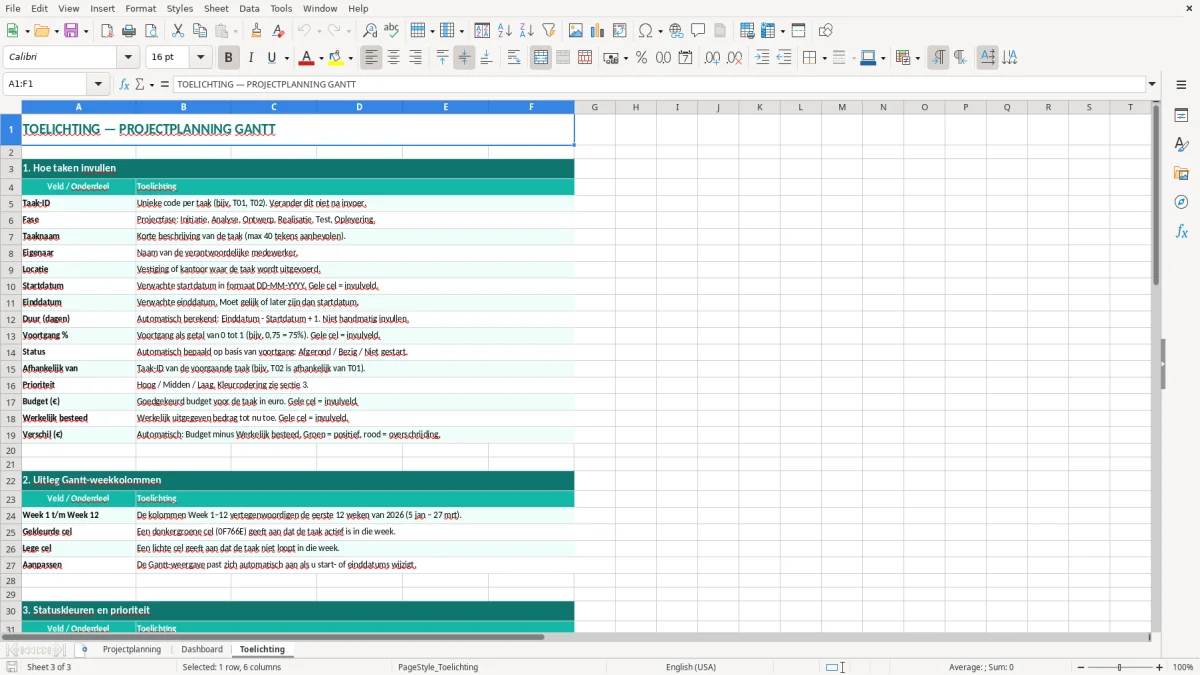Center text horizontally
Image resolution: width=1200 pixels, height=675 pixels.
[394, 58]
